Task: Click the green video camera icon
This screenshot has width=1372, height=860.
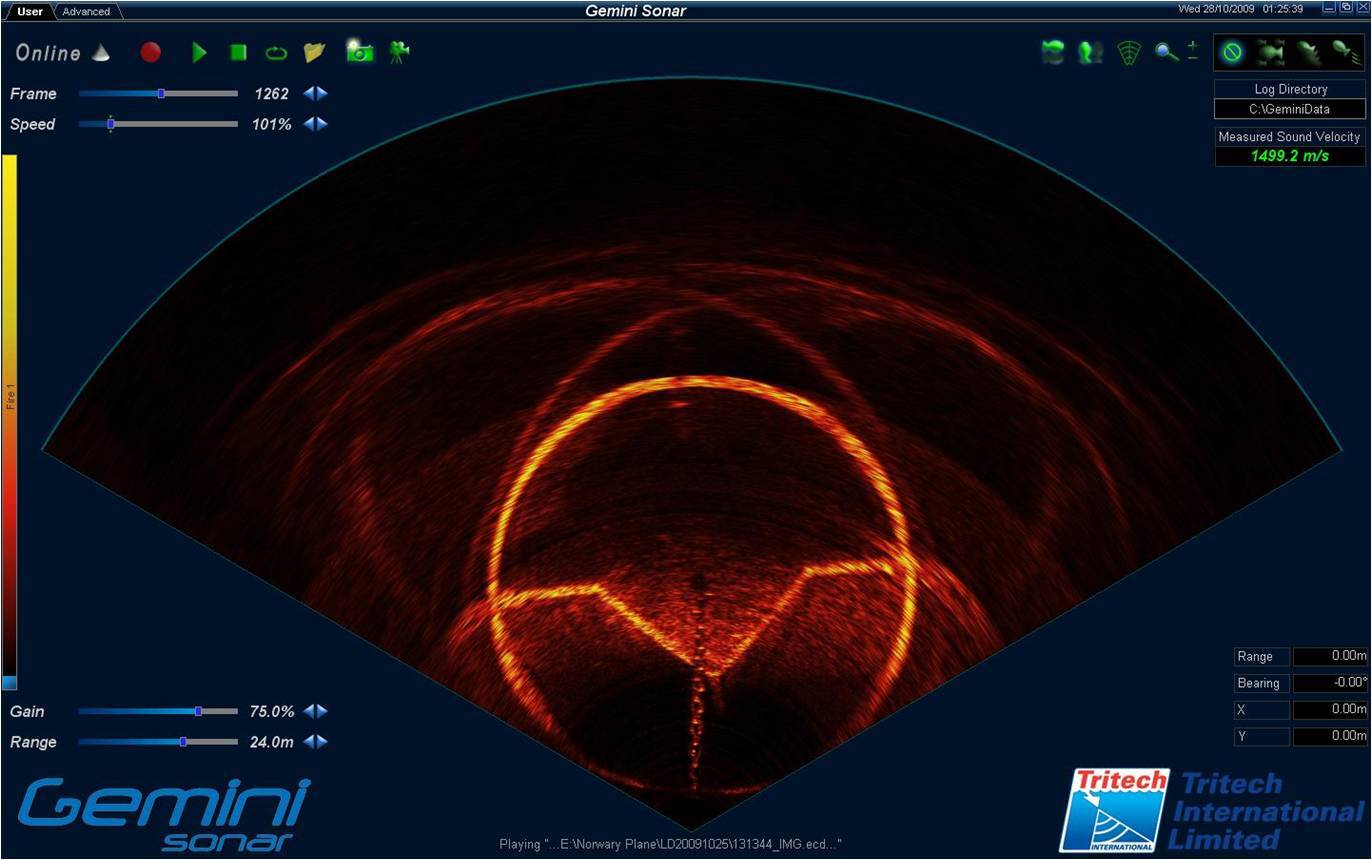Action: (x=399, y=52)
